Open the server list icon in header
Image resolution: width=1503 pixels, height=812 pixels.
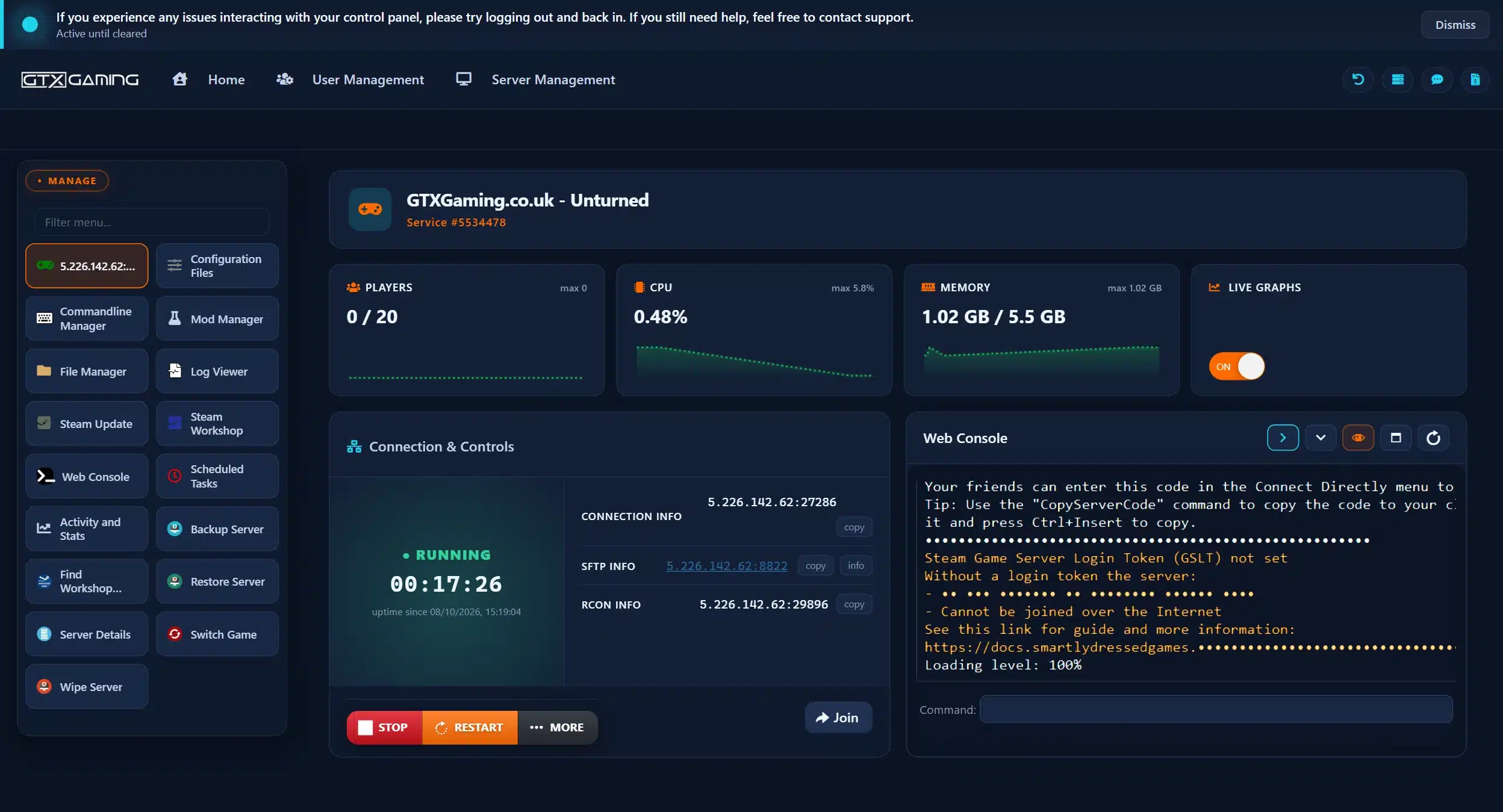click(x=1398, y=79)
